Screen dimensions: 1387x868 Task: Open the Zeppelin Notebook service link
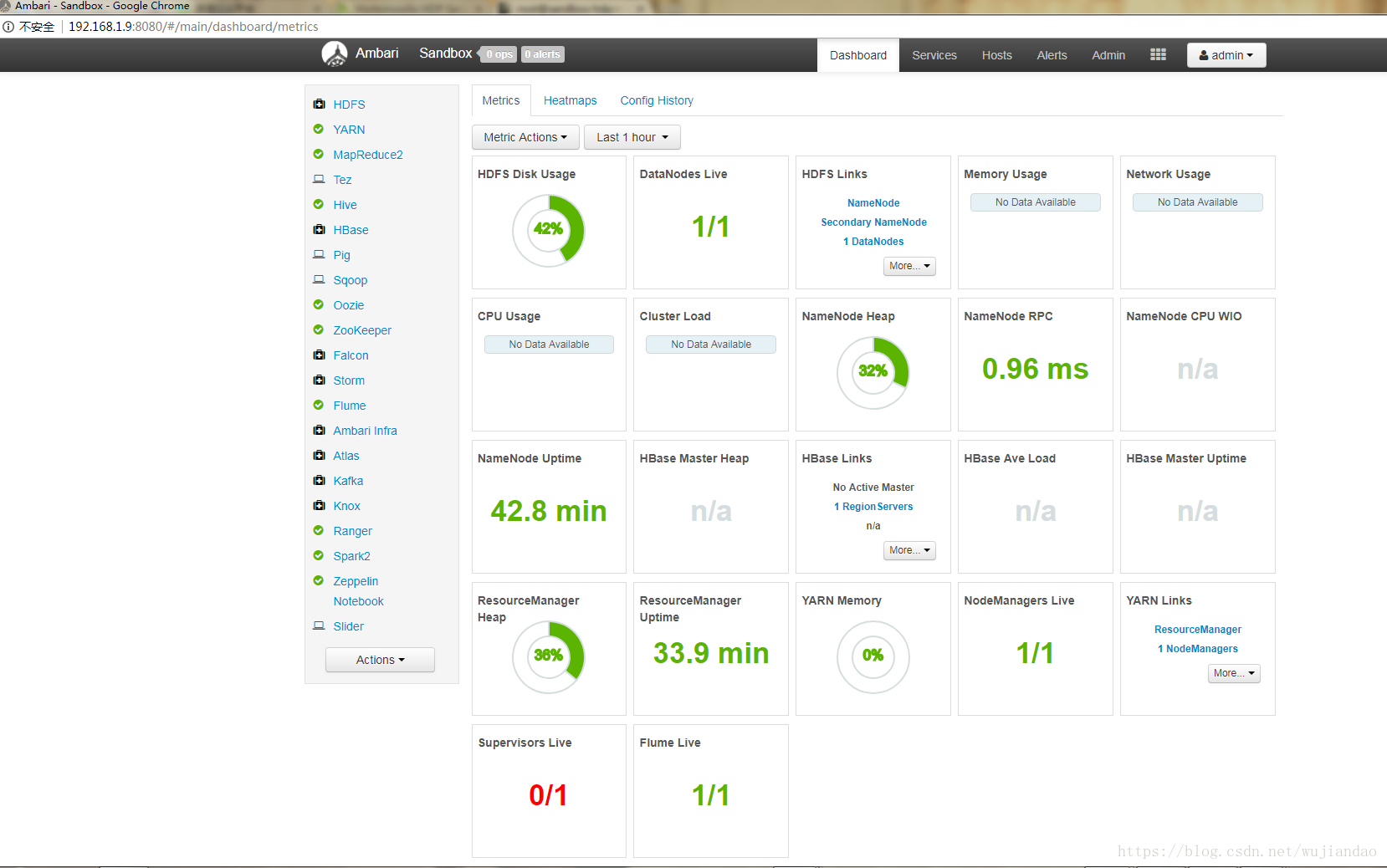(x=358, y=591)
